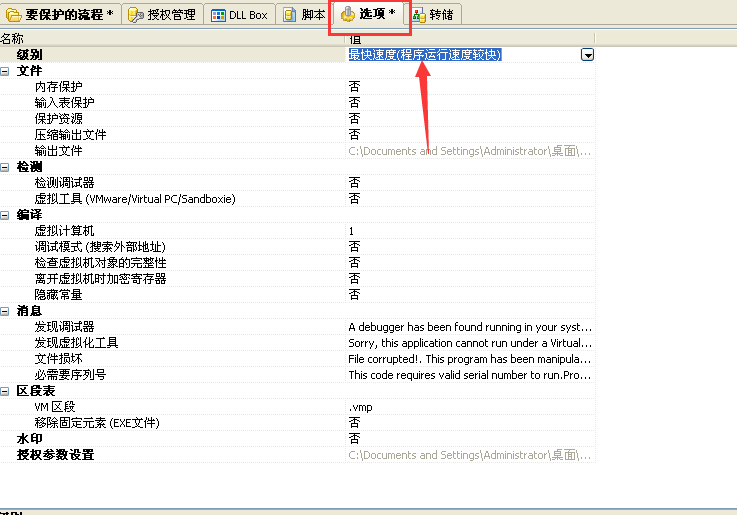Edit the VM 区段 value .vmp
This screenshot has width=737, height=515.
(360, 407)
